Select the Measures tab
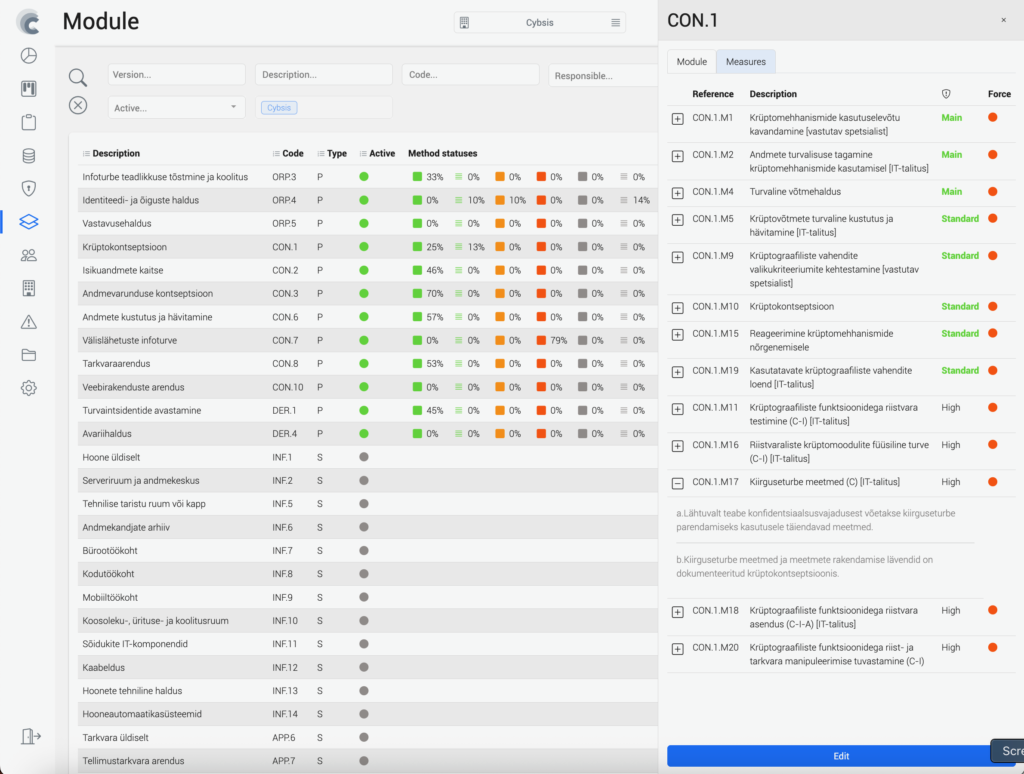 point(745,62)
